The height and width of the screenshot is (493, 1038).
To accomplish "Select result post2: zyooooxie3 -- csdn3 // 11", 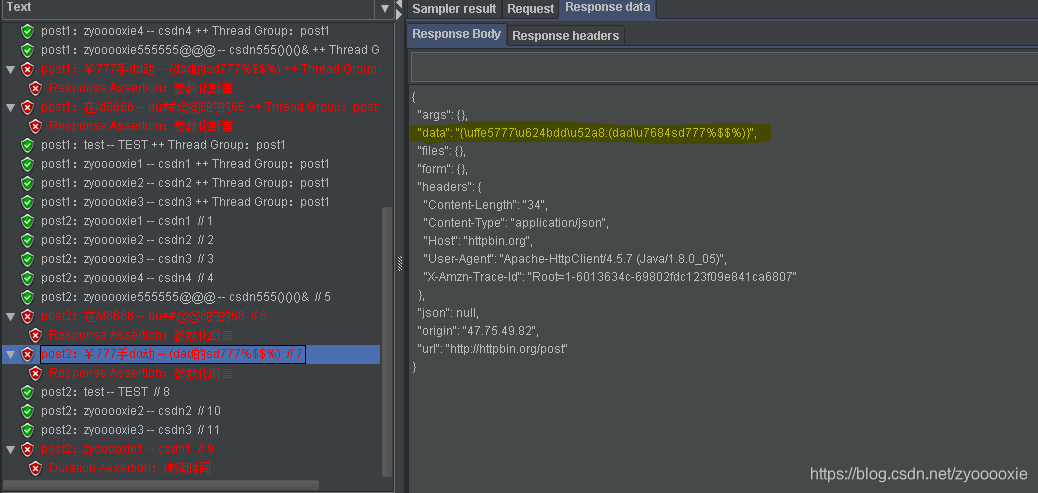I will click(130, 430).
